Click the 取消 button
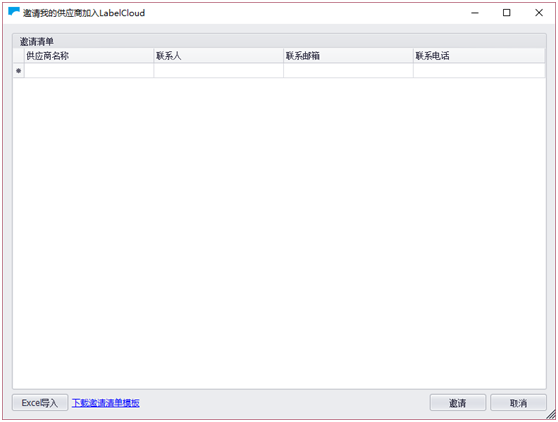The height and width of the screenshot is (422, 558). 518,403
